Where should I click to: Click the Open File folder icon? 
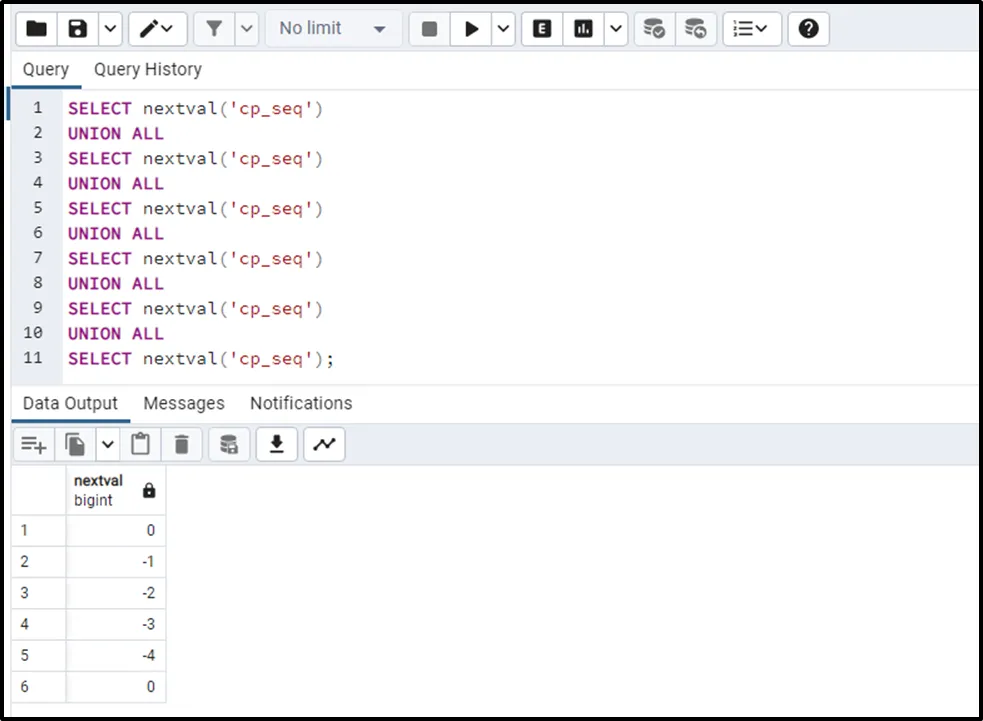36,29
